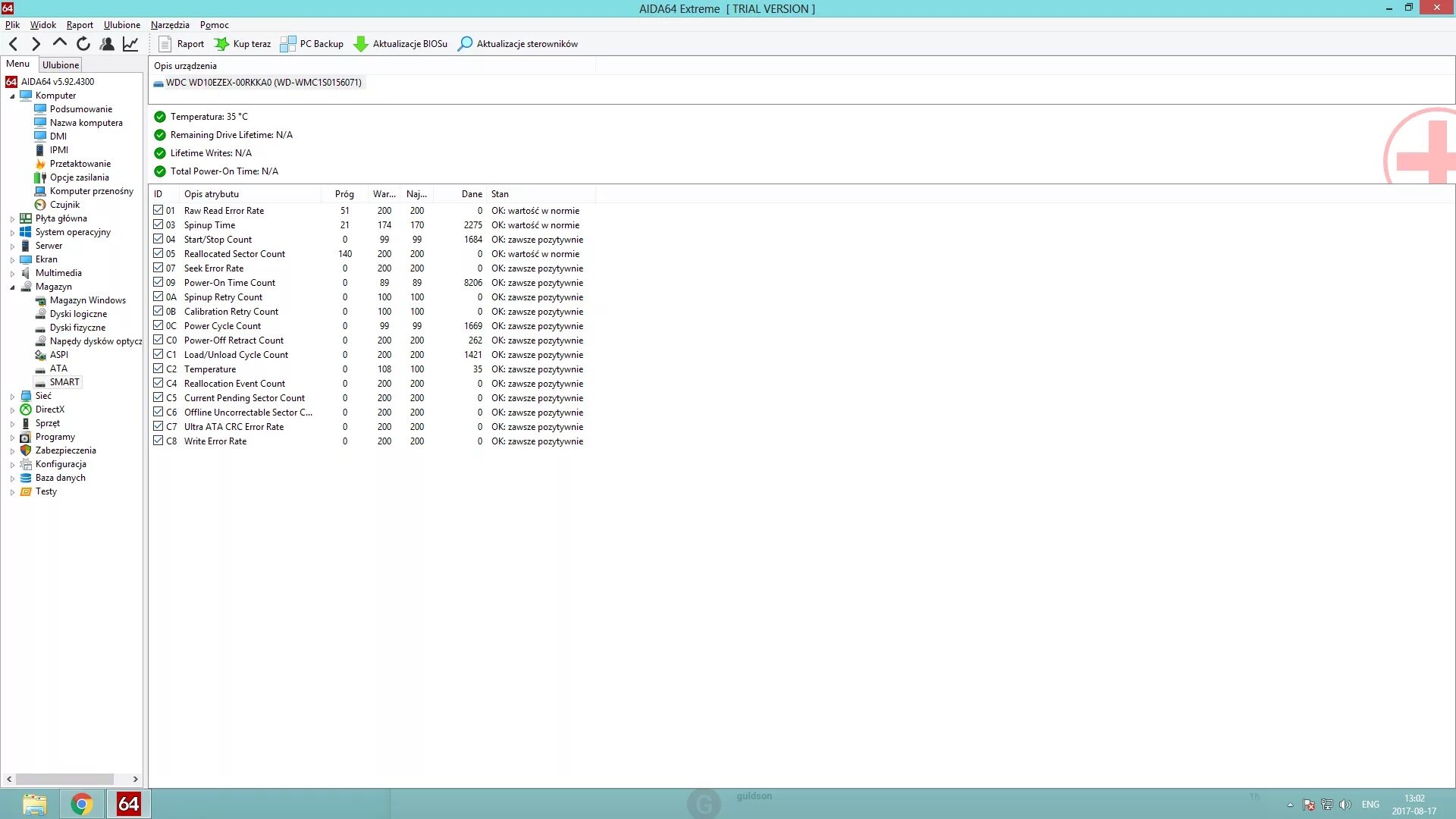Open Chrome from the taskbar
Image resolution: width=1456 pixels, height=819 pixels.
click(x=82, y=804)
